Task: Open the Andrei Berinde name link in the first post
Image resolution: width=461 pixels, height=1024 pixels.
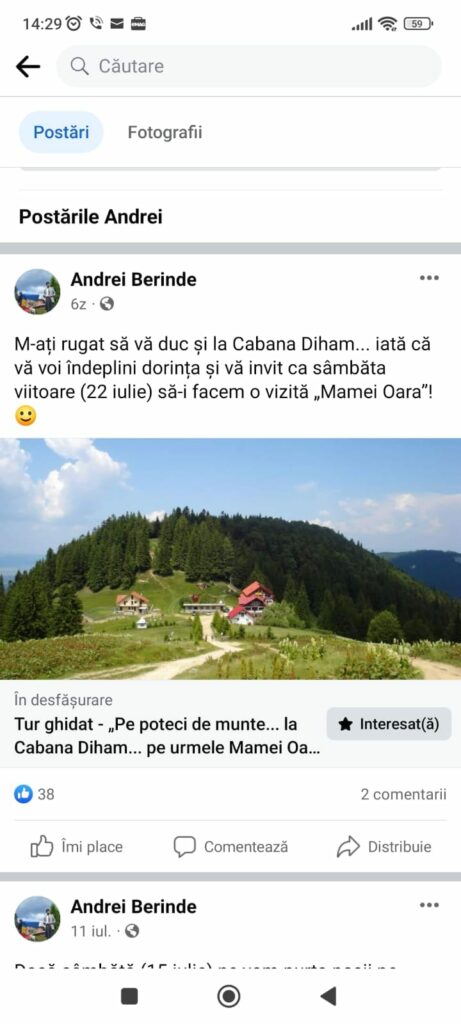Action: tap(133, 280)
